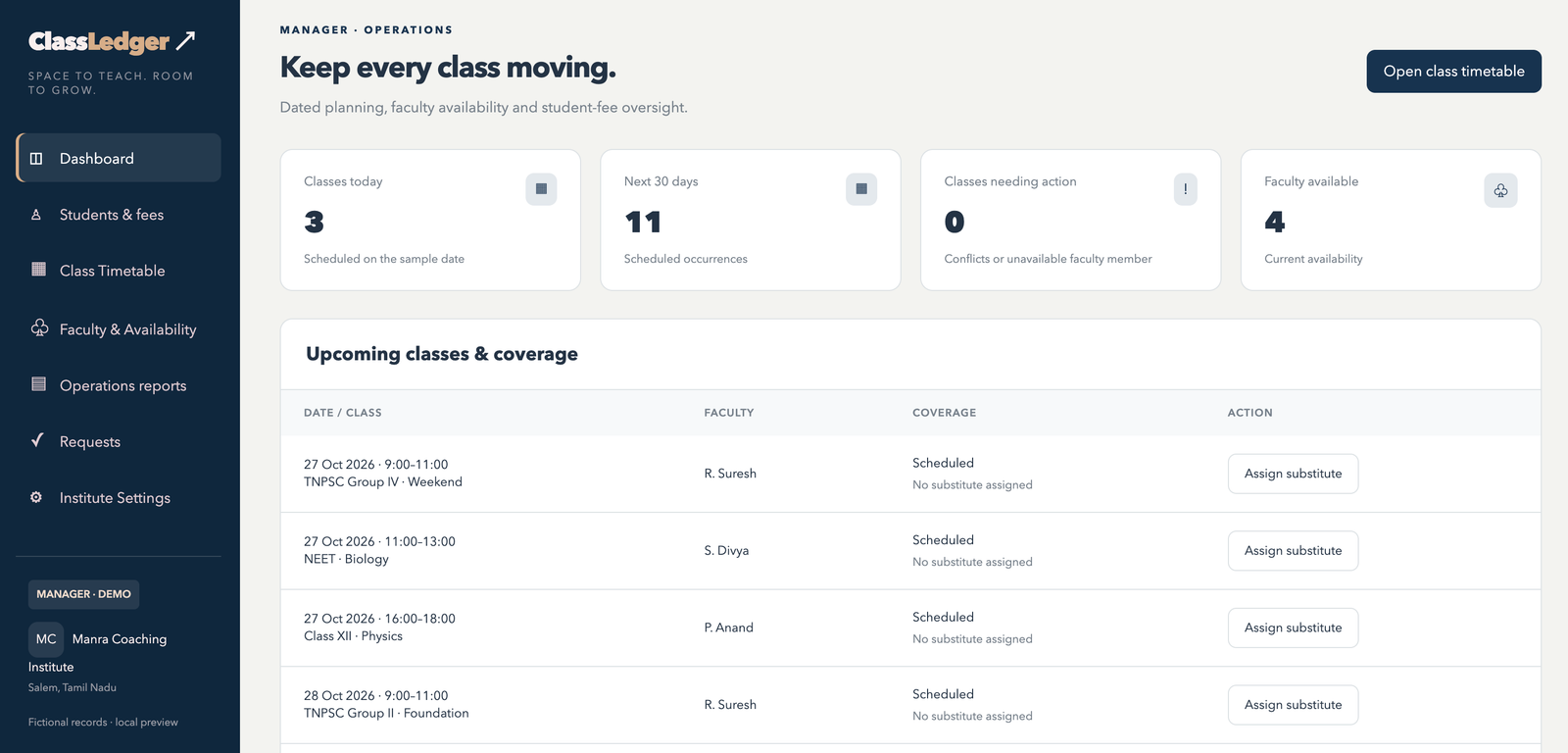
Task: Click the Open class timetable button
Action: tap(1454, 72)
